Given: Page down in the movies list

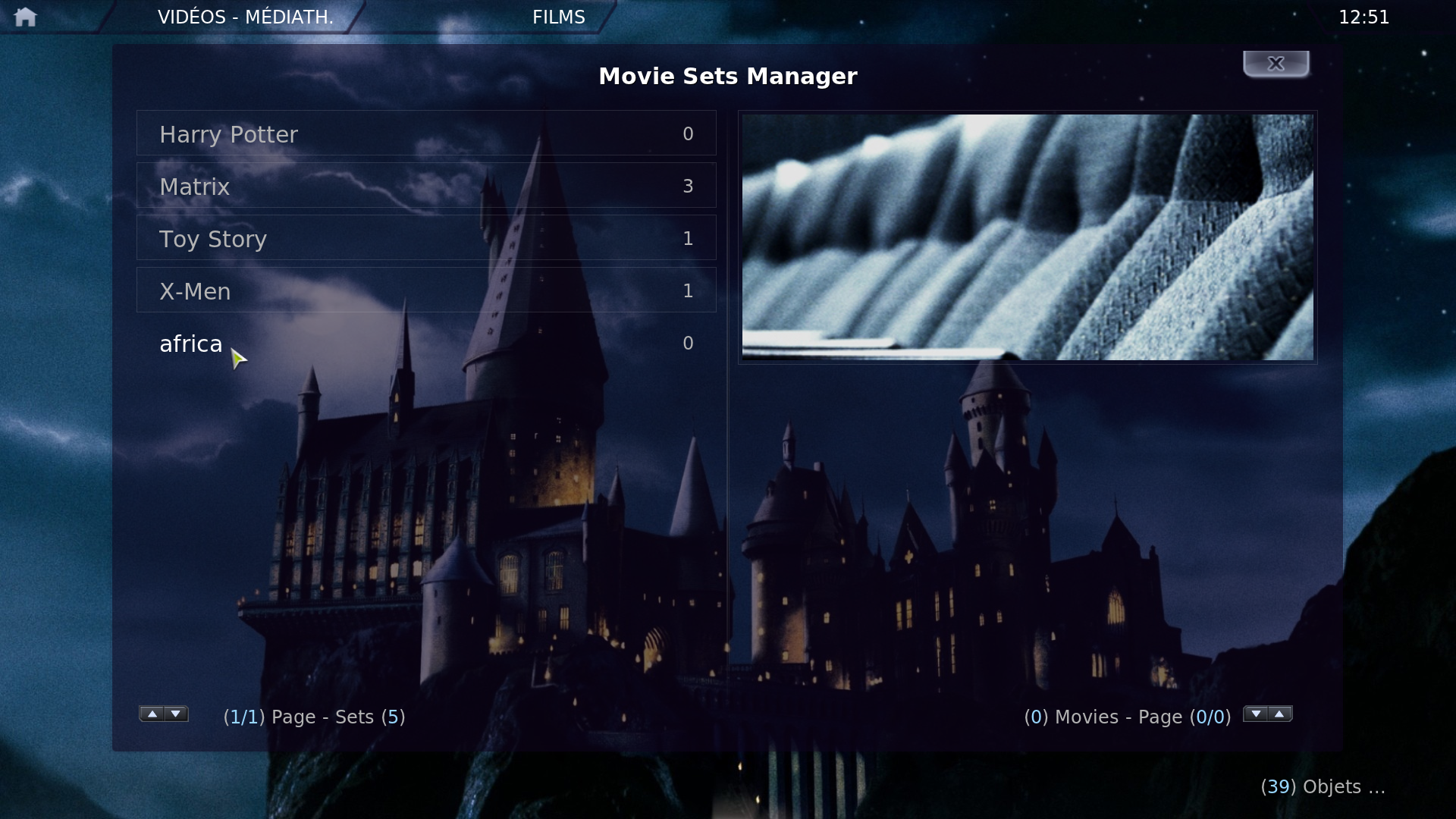Looking at the screenshot, I should pyautogui.click(x=1256, y=714).
